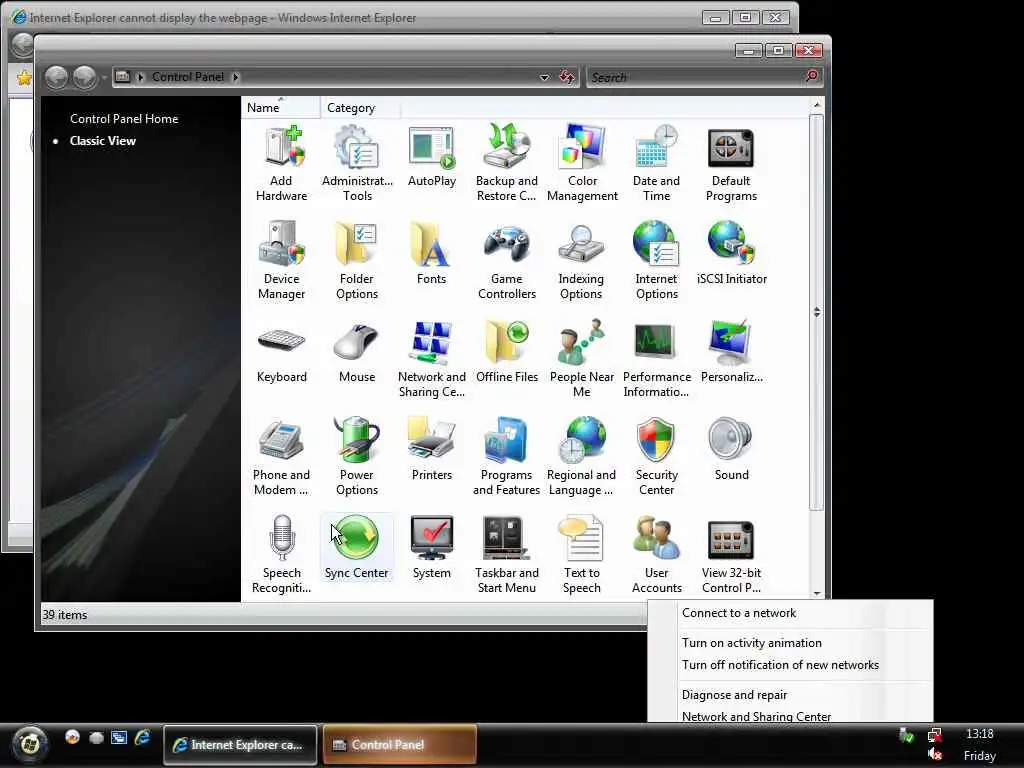Open Date and Time settings
The height and width of the screenshot is (768, 1024).
656,163
